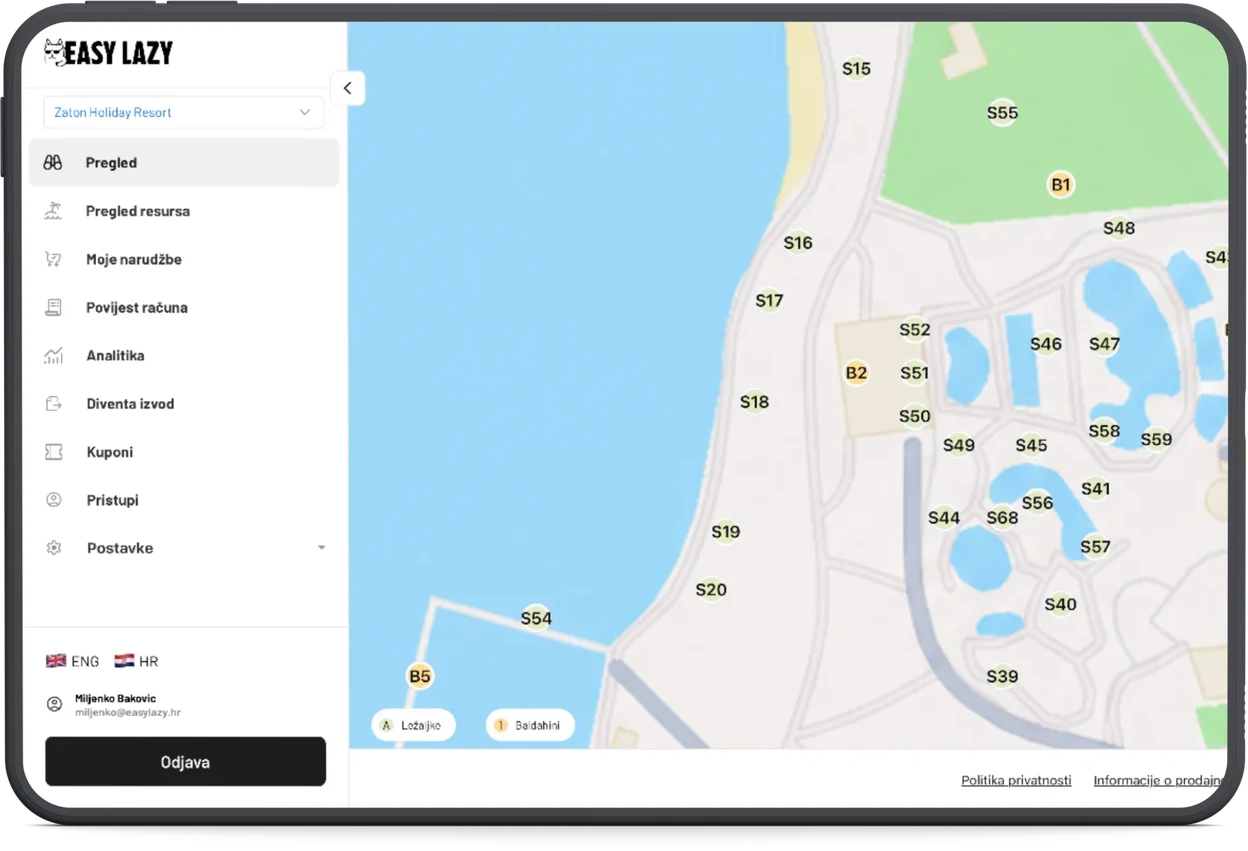Click the cart icon beside Moje narudžbe

coord(53,259)
